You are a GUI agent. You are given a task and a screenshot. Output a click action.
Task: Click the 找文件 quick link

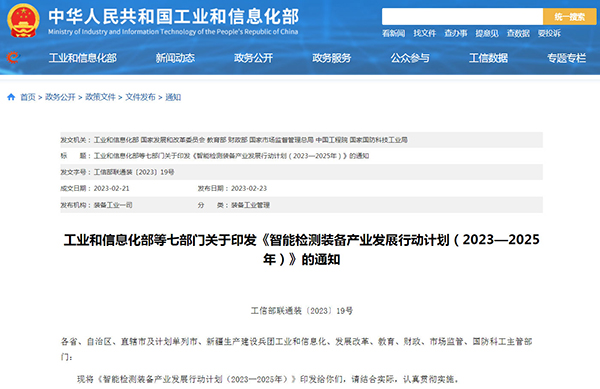(x=424, y=33)
